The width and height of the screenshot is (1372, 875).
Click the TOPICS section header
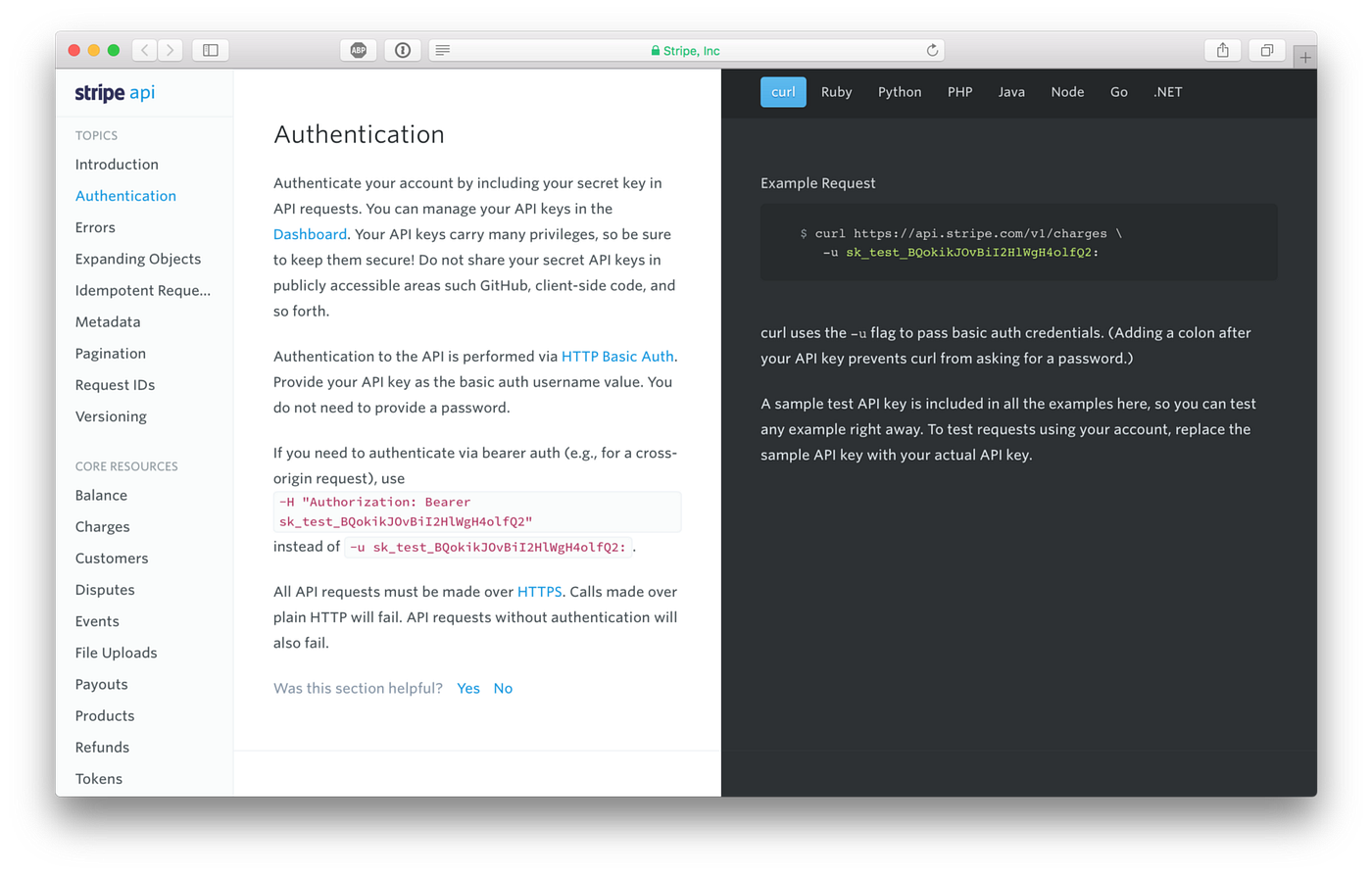(96, 135)
